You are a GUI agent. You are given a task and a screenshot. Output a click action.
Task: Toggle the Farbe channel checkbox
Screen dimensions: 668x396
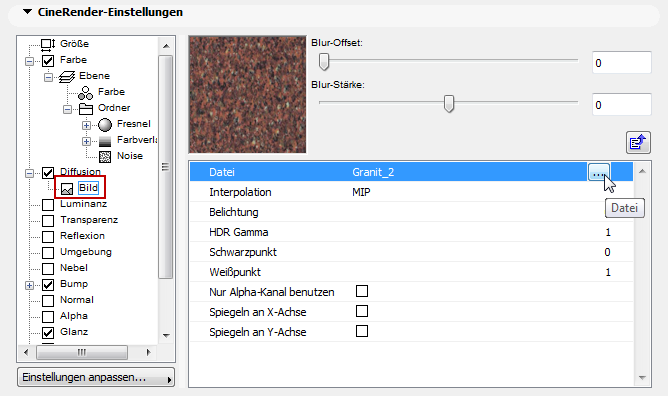(x=48, y=61)
